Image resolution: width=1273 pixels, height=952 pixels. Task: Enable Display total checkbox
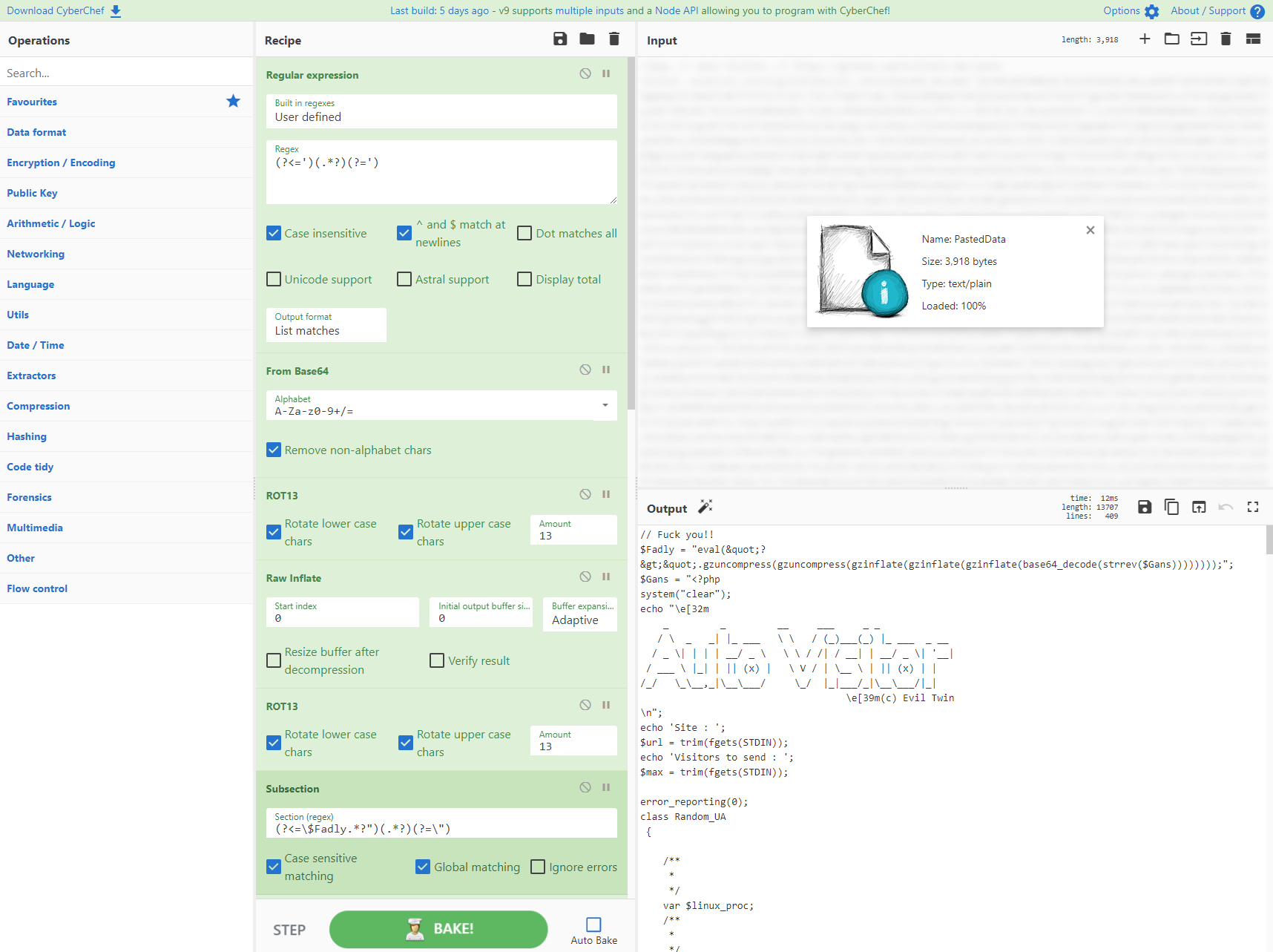(524, 279)
